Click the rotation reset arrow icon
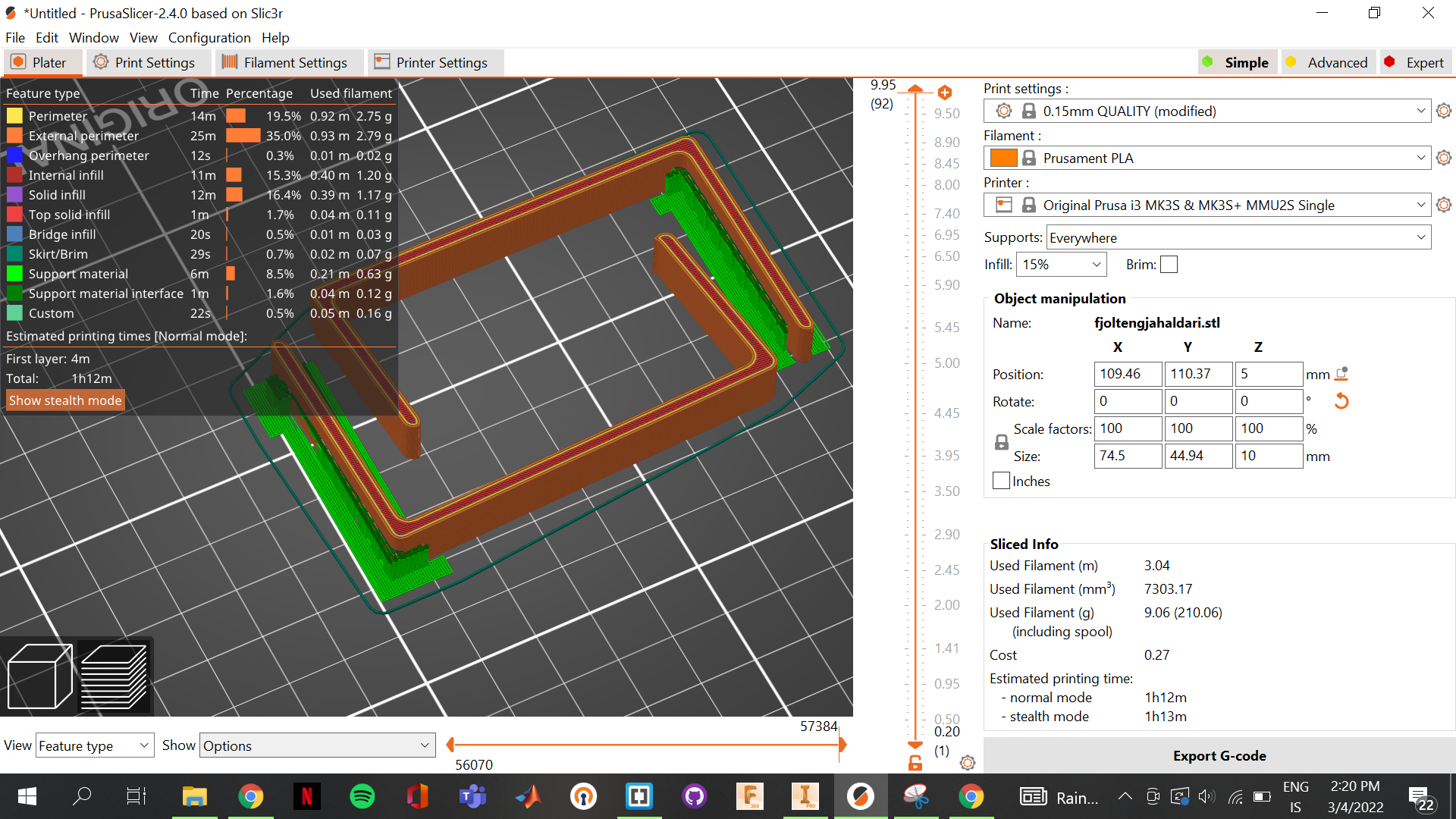1456x819 pixels. 1341,401
